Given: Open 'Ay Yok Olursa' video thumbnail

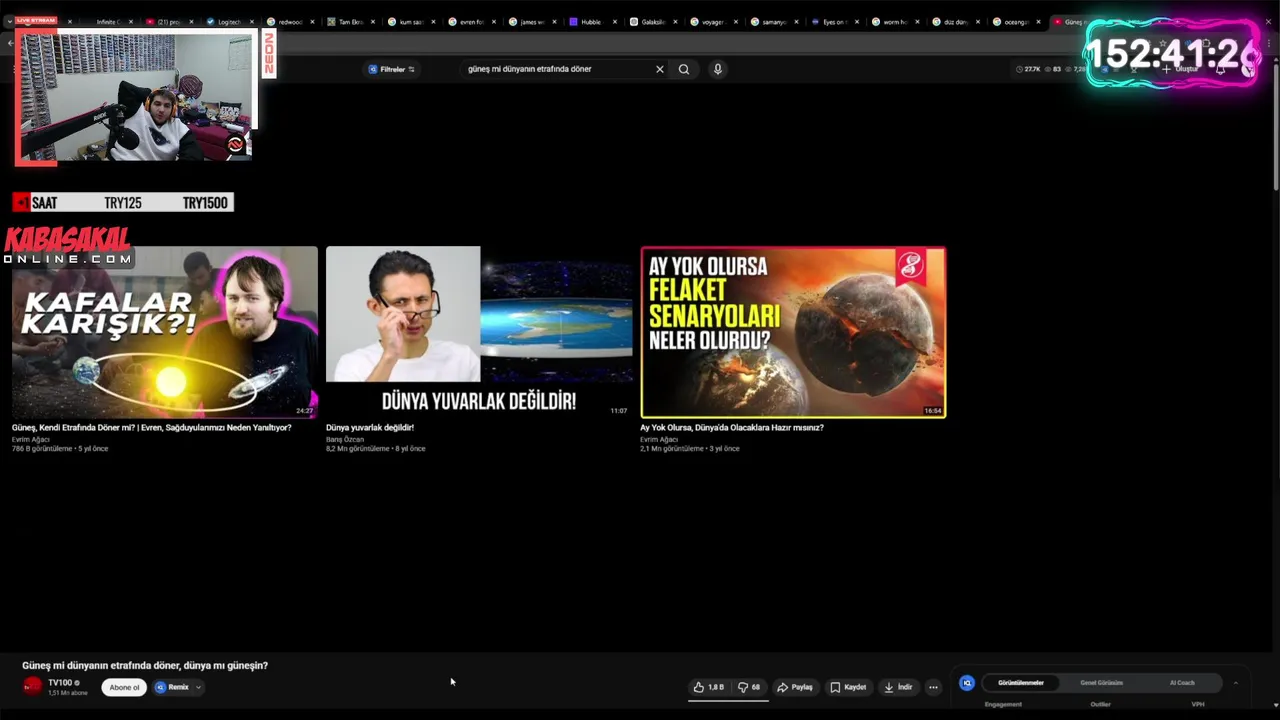Looking at the screenshot, I should [793, 332].
